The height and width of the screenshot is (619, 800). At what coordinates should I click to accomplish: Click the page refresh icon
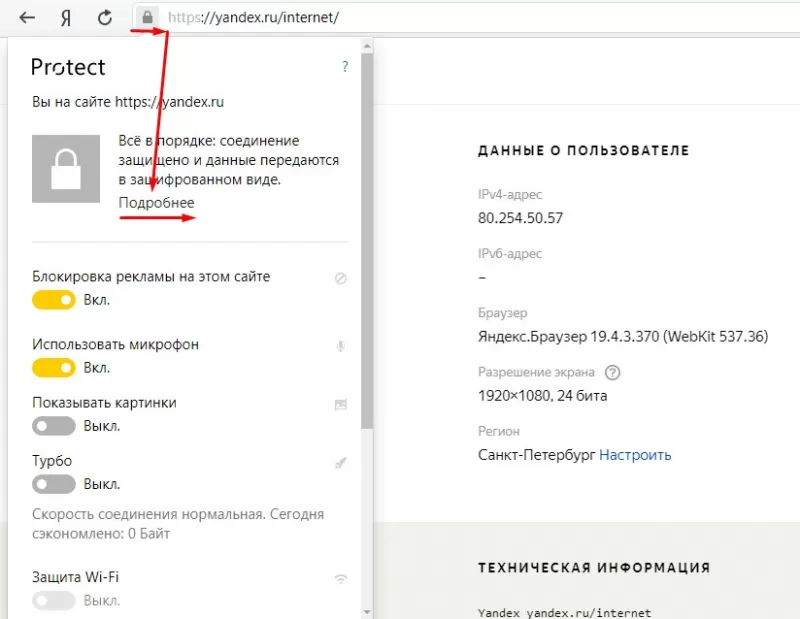coord(104,17)
